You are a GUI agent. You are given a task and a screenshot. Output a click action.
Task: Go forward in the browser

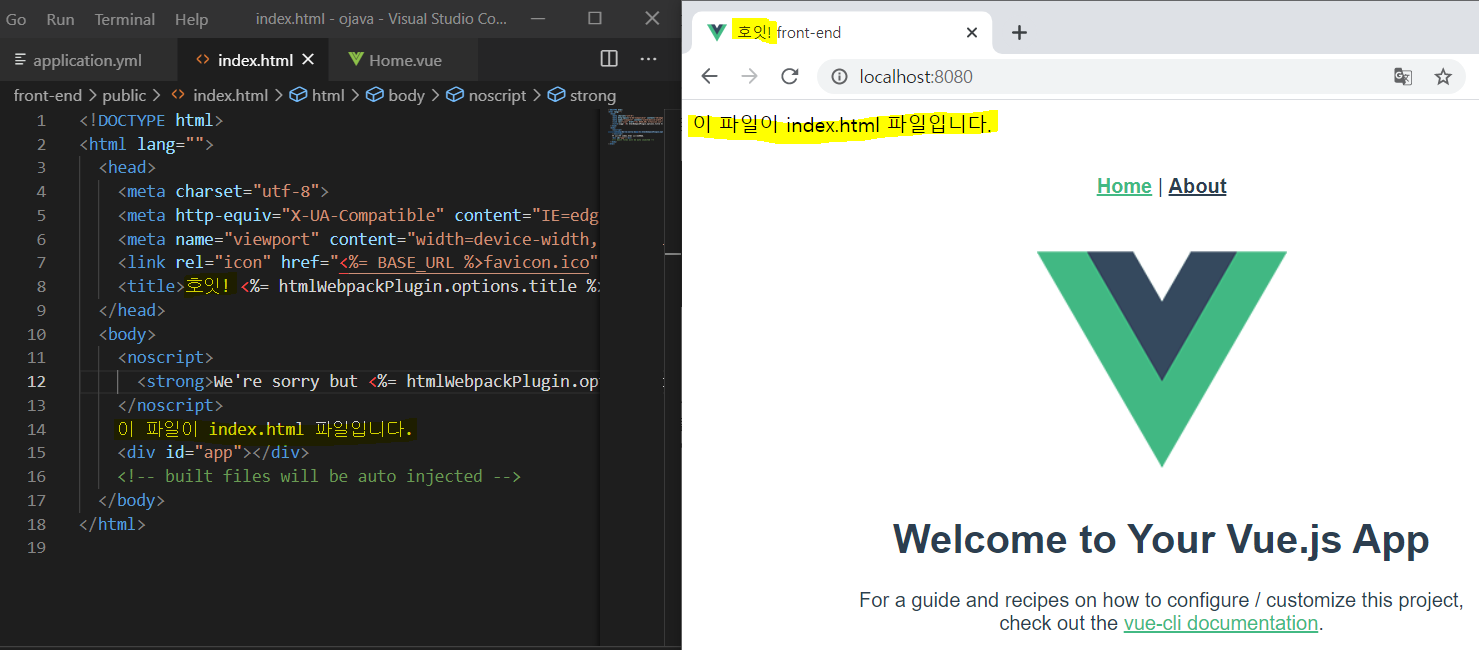(x=749, y=77)
